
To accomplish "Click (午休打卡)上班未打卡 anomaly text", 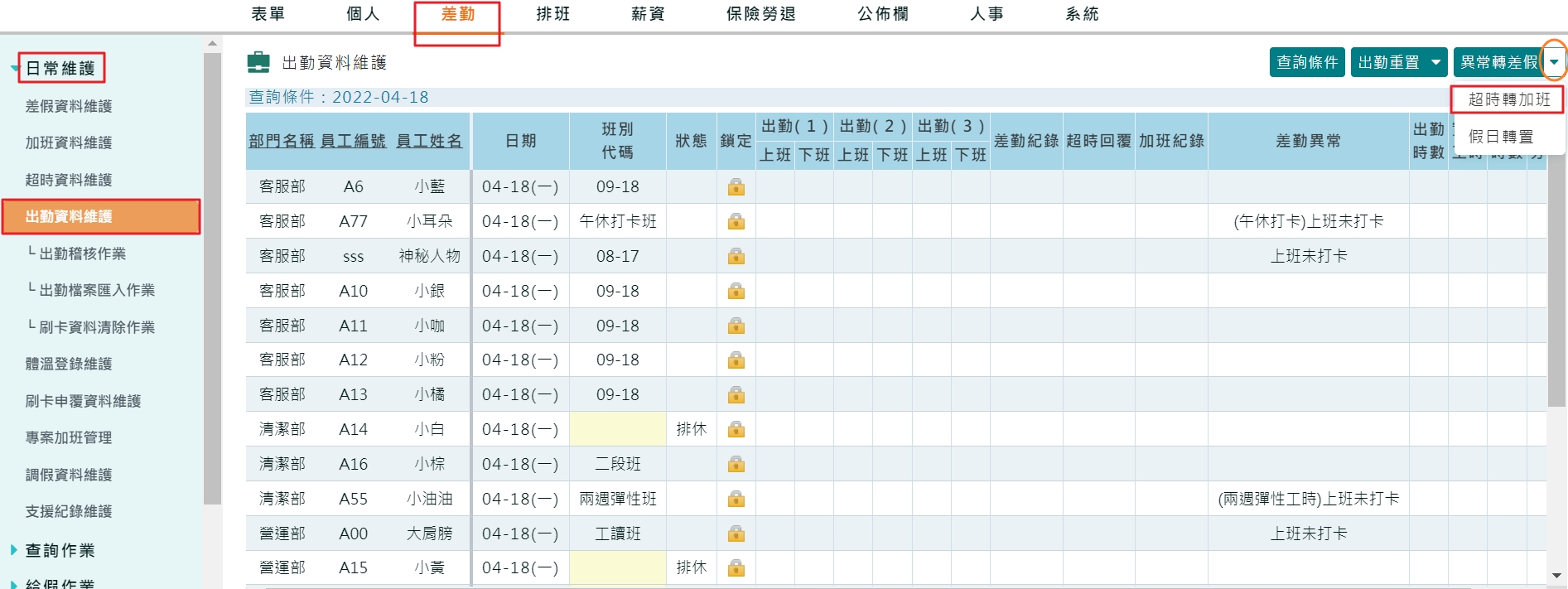I will (x=1309, y=221).
